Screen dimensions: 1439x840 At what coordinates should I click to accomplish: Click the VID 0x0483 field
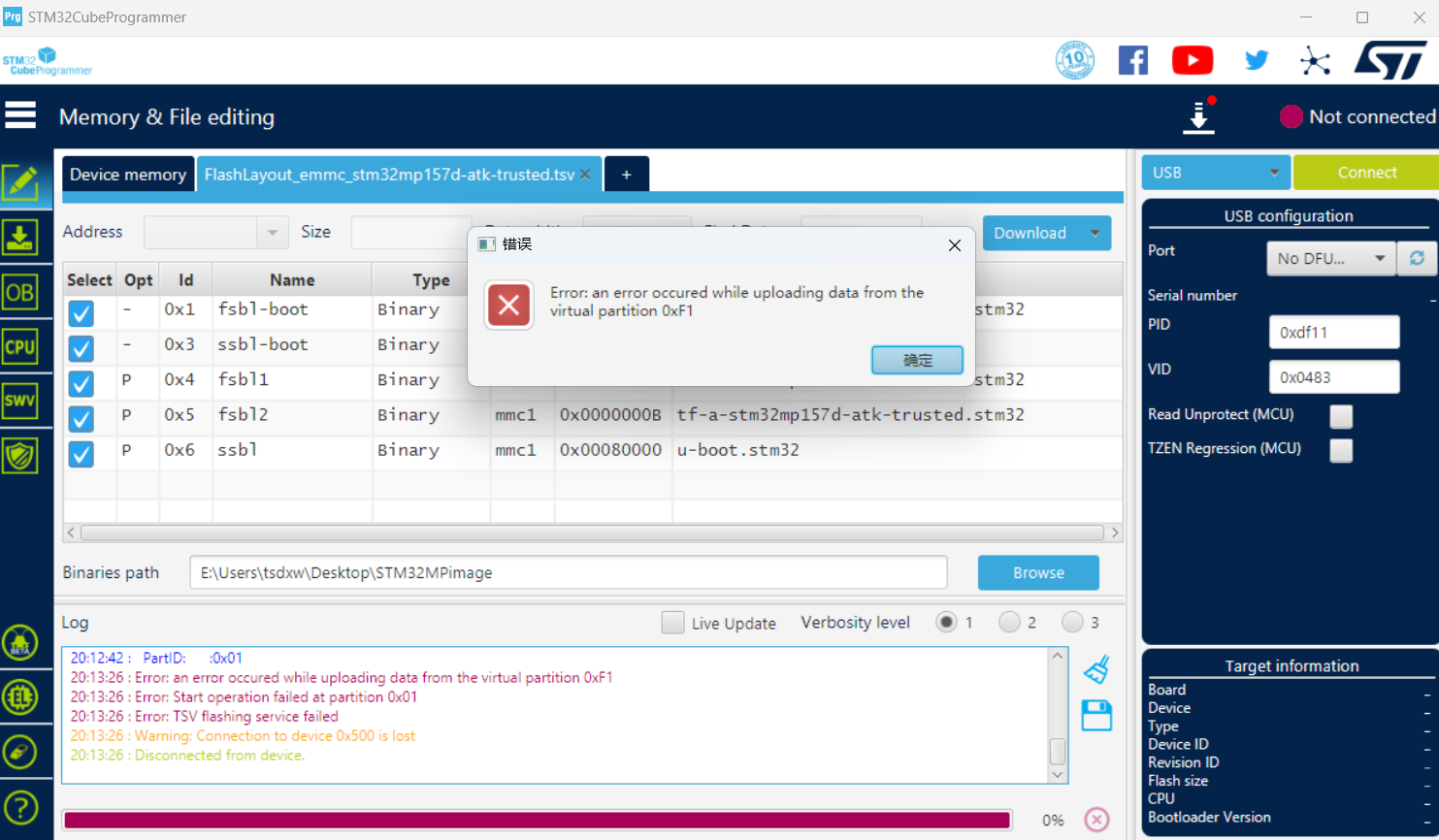point(1334,377)
